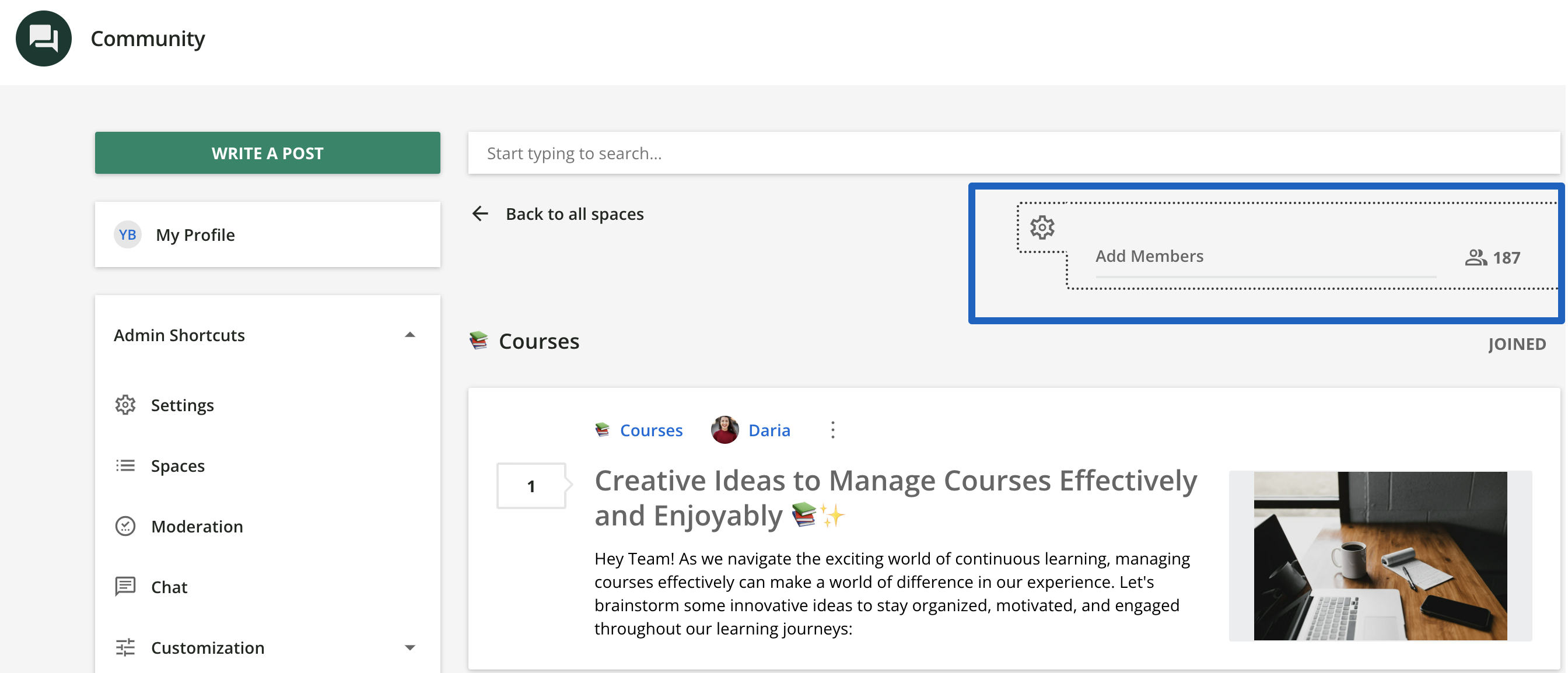The width and height of the screenshot is (1568, 673).
Task: Click the Spaces list icon
Action: (x=125, y=465)
